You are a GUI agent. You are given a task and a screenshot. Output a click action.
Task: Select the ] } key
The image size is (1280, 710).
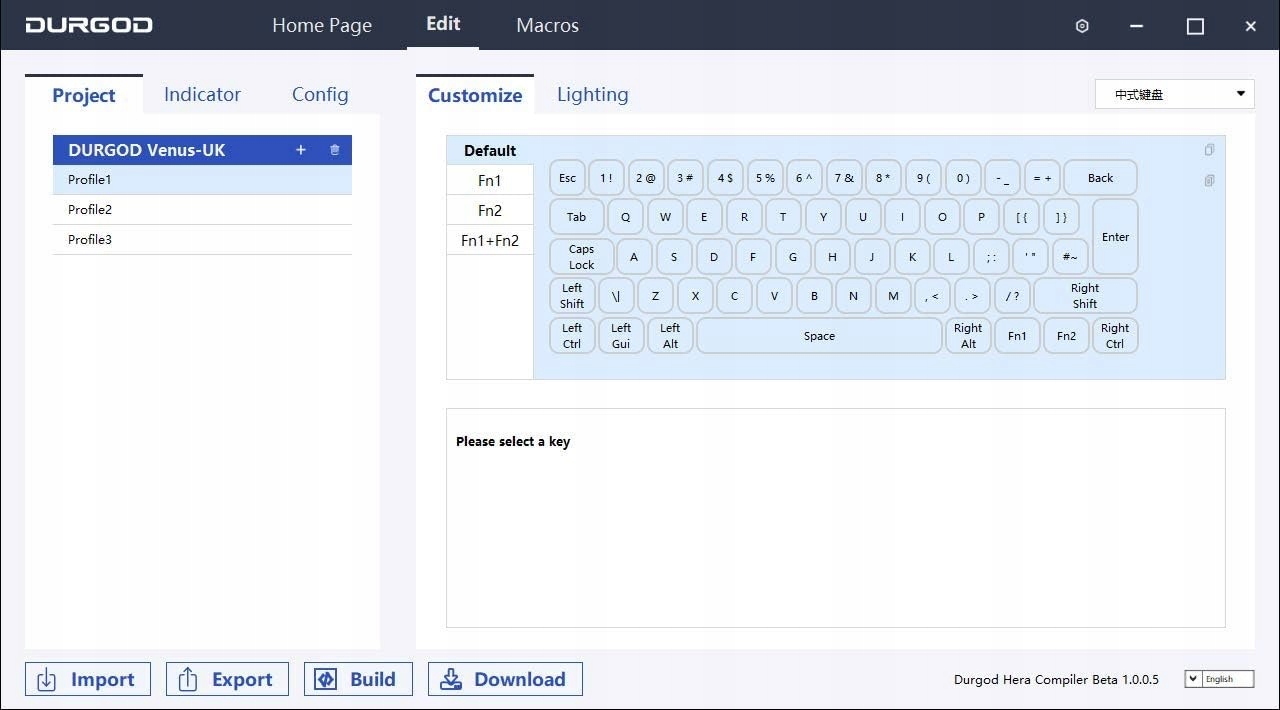point(1061,217)
